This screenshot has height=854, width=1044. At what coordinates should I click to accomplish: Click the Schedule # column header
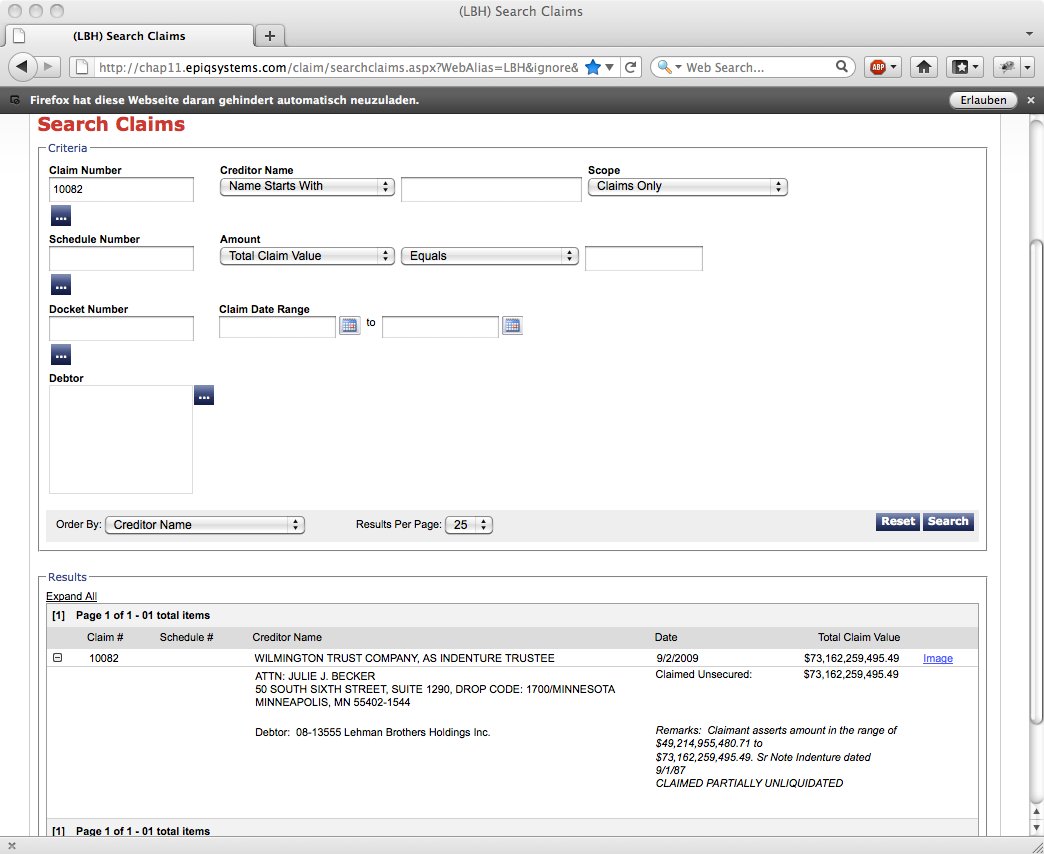(186, 637)
